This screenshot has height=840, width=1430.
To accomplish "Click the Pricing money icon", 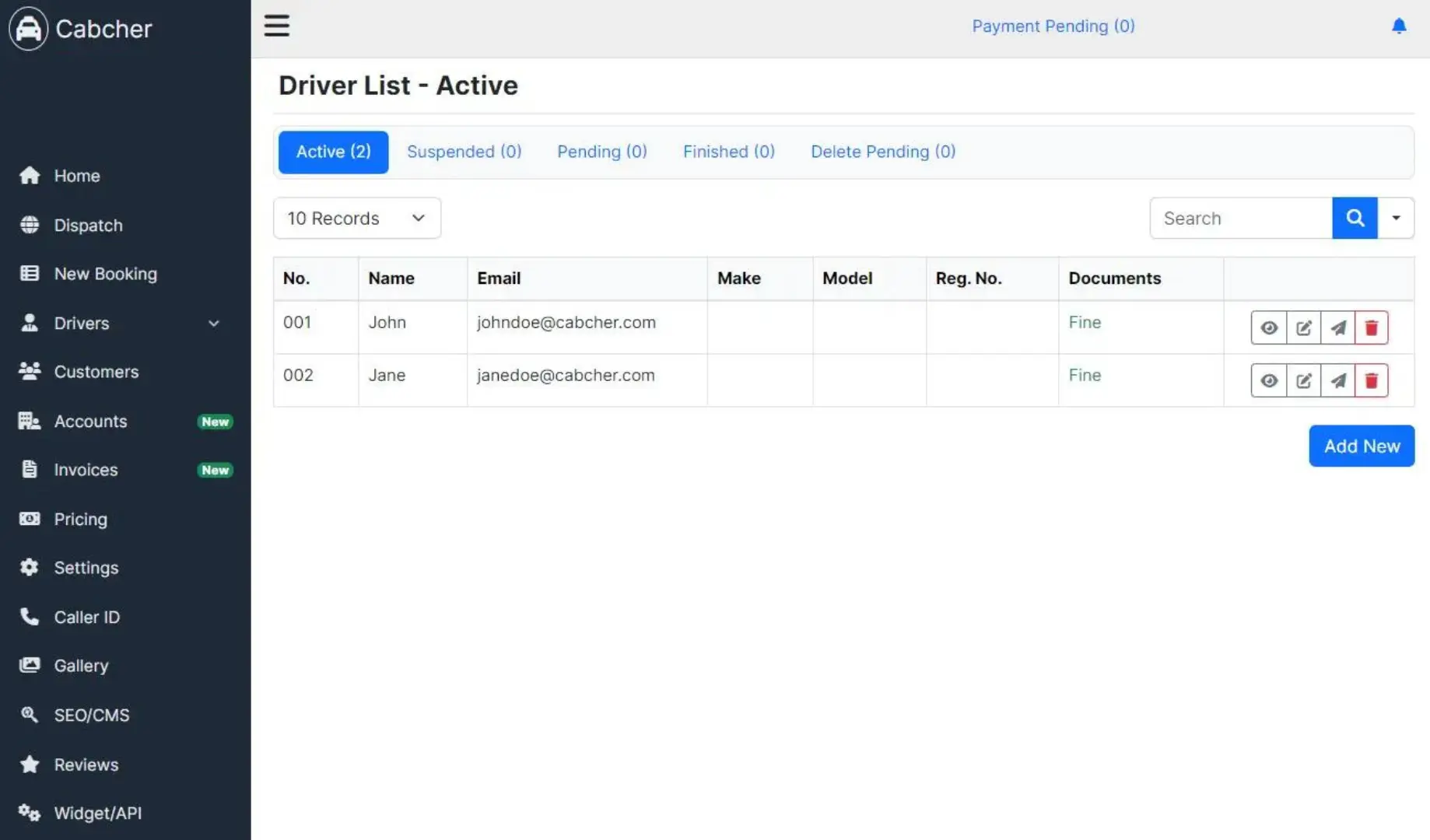I will (x=30, y=519).
